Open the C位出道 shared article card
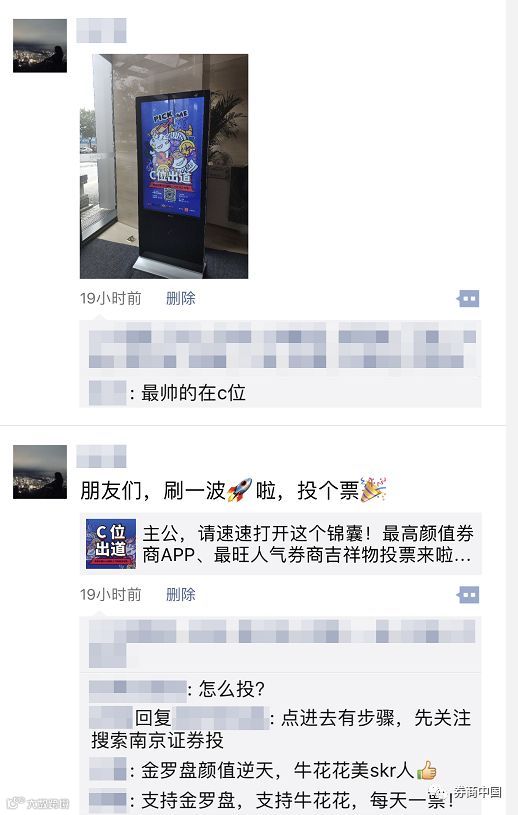 281,544
